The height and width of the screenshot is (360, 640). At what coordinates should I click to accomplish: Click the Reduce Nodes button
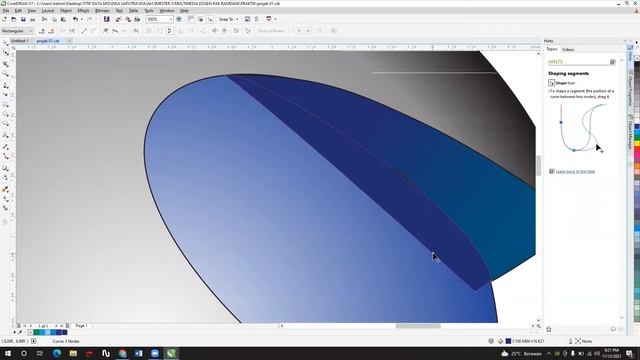click(x=271, y=31)
